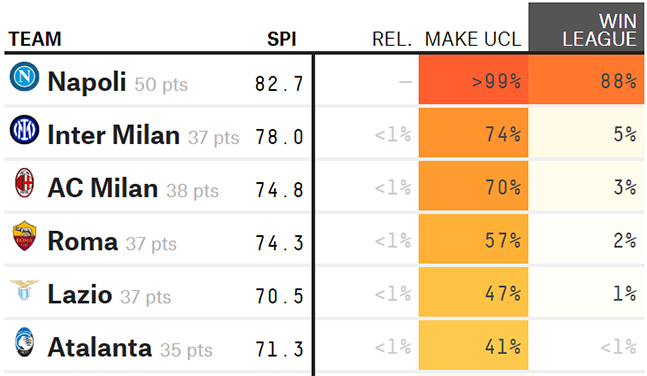Select Napoli's 88% win league cell

[586, 79]
